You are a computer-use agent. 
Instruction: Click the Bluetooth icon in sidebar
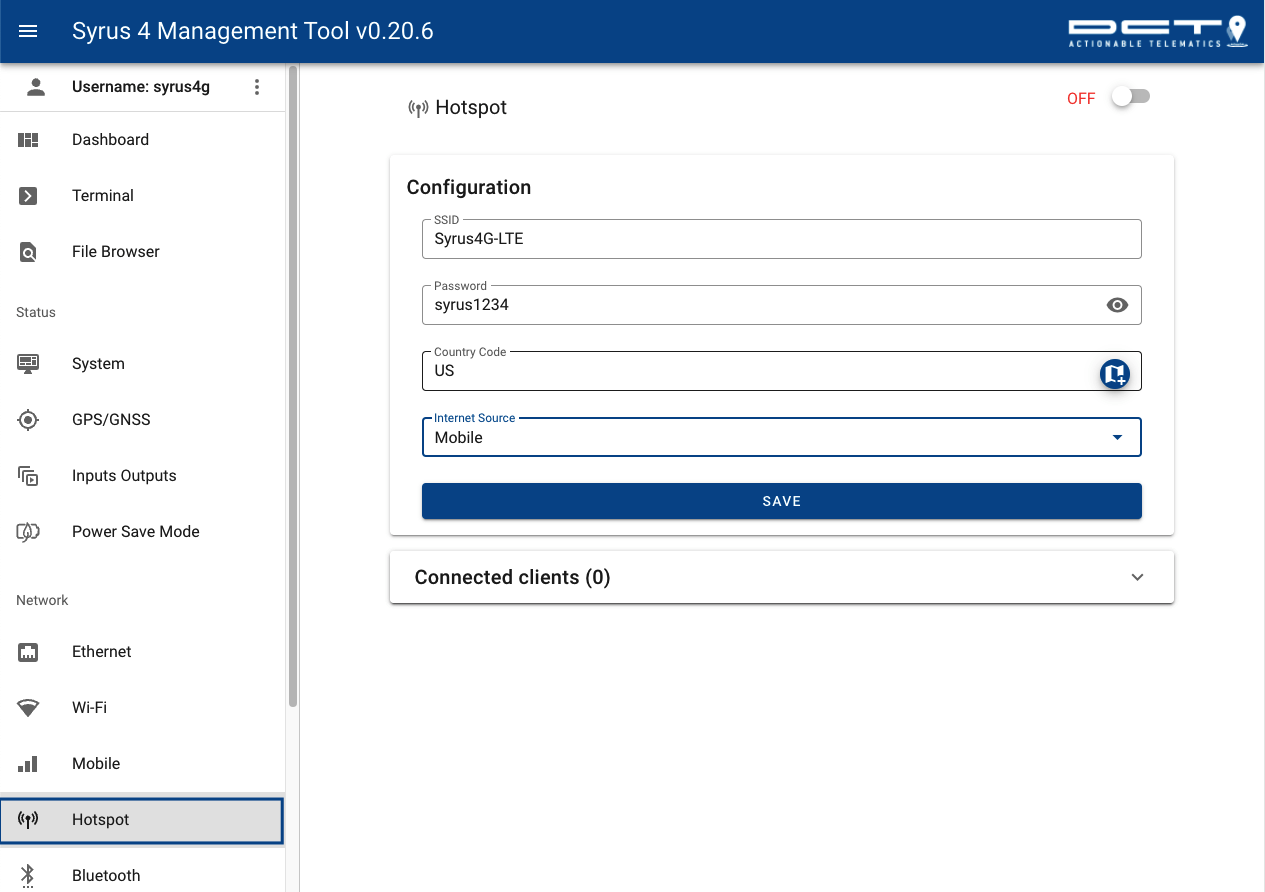tap(28, 876)
